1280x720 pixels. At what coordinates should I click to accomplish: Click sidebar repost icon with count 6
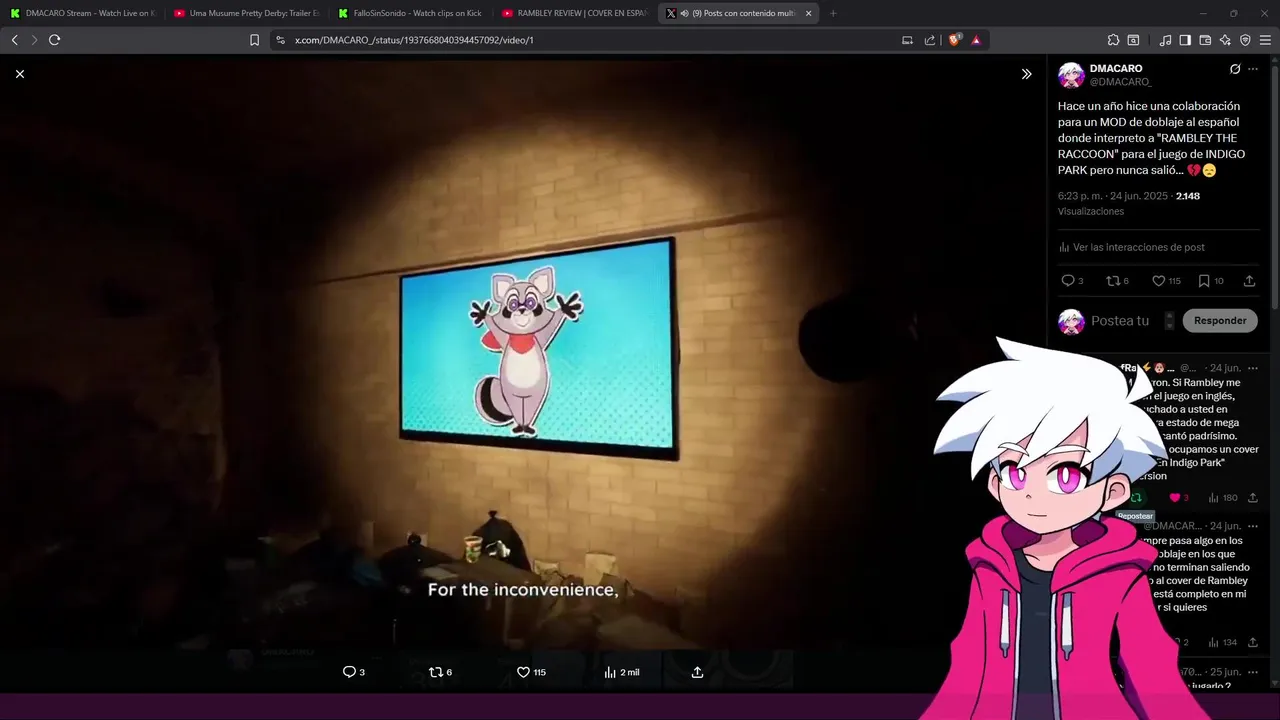coord(1113,281)
